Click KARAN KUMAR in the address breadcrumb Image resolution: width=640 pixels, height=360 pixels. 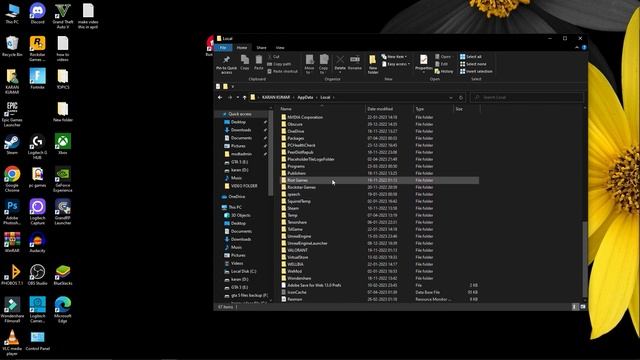pos(276,98)
